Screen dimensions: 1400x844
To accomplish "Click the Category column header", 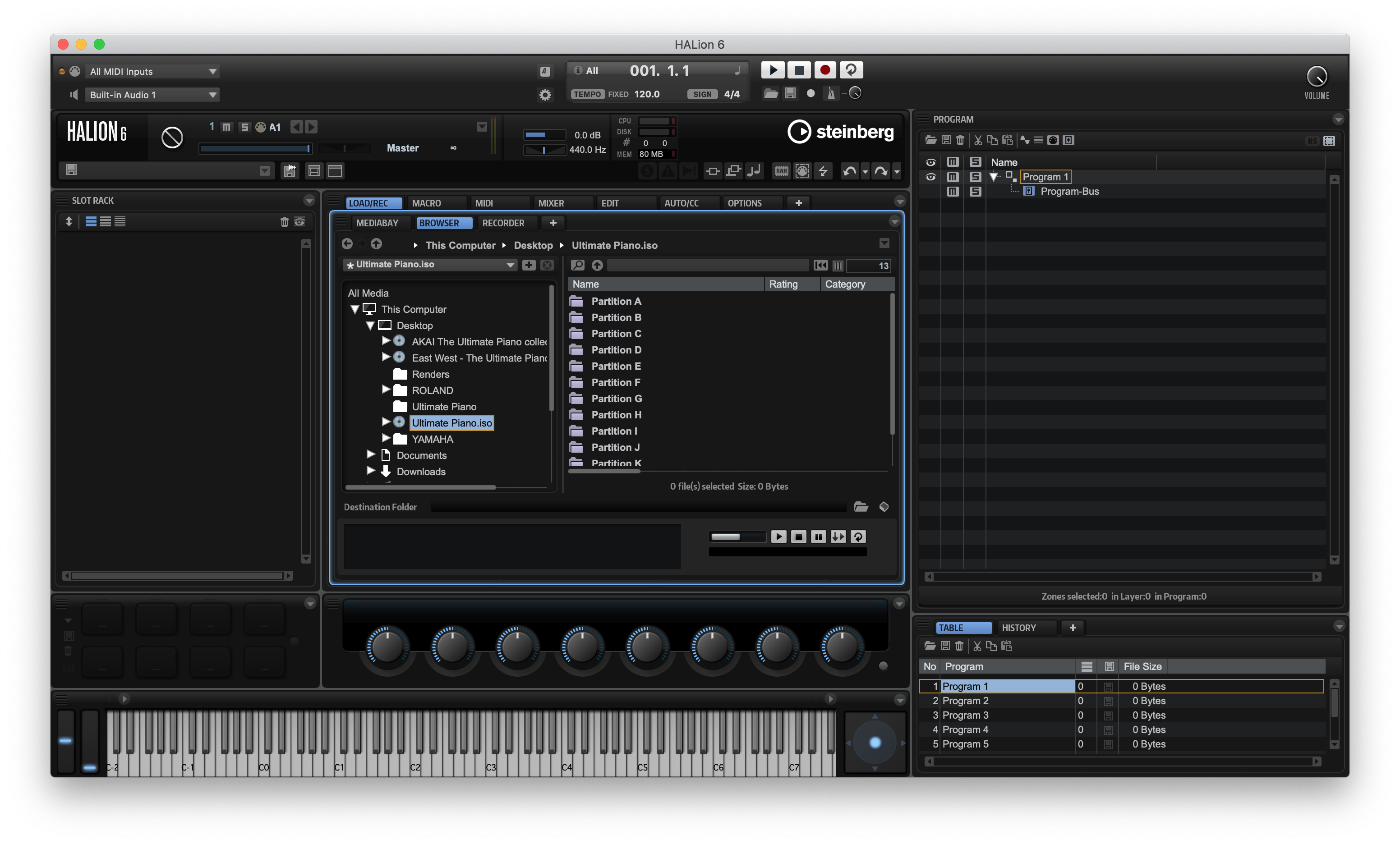I will tap(857, 284).
